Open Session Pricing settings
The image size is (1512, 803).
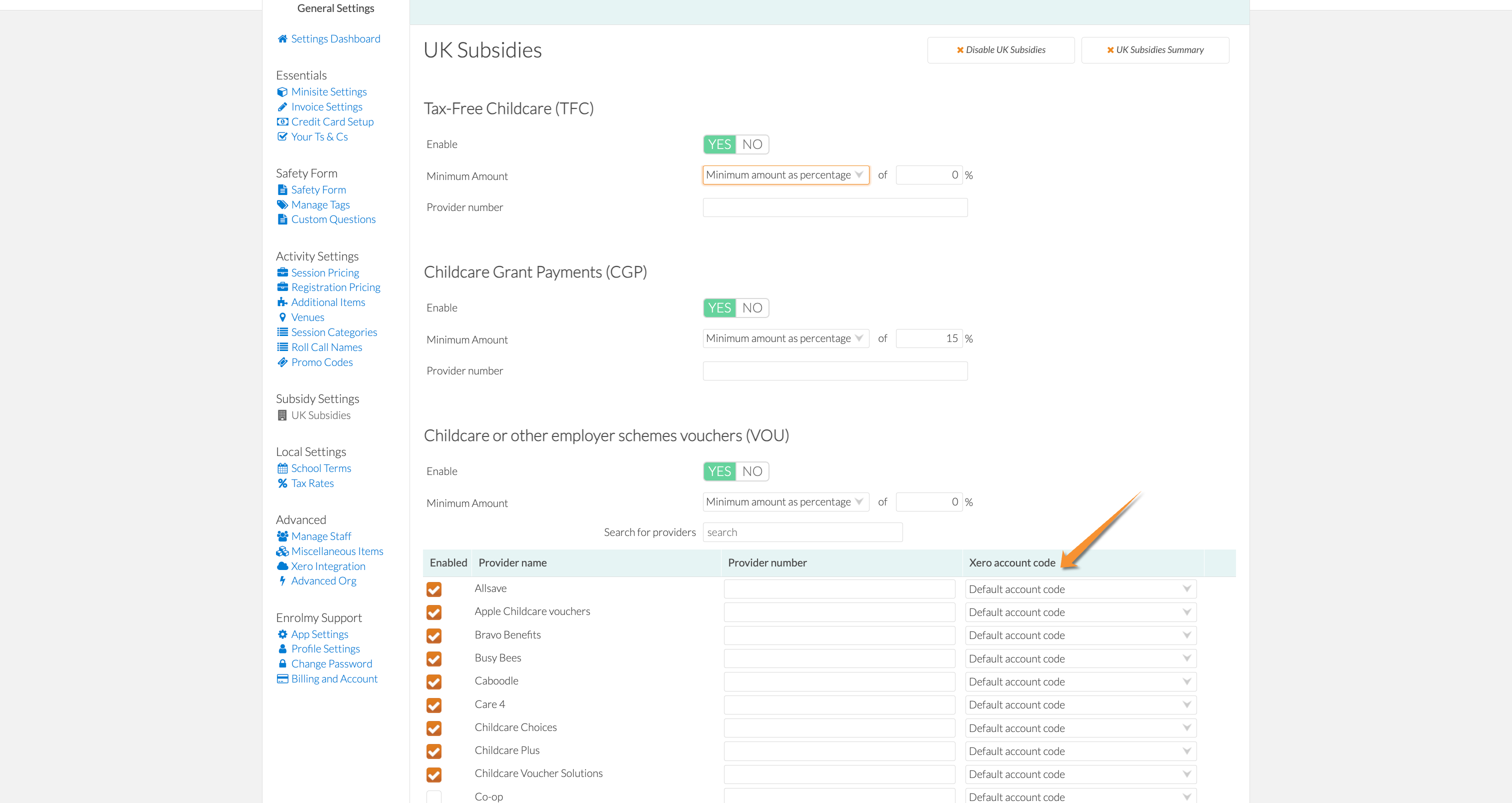coord(324,272)
